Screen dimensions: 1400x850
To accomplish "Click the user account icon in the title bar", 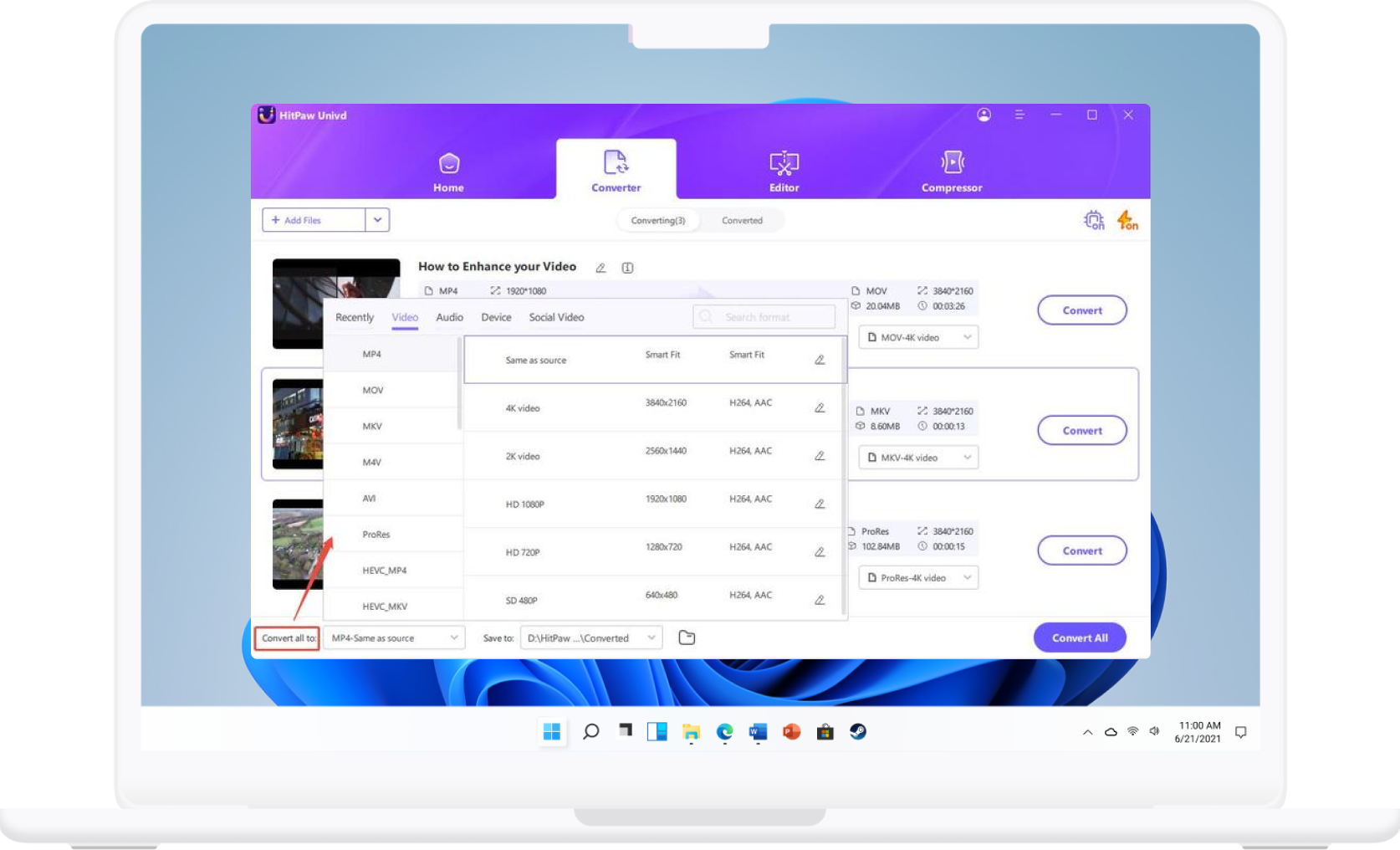I will (x=984, y=115).
